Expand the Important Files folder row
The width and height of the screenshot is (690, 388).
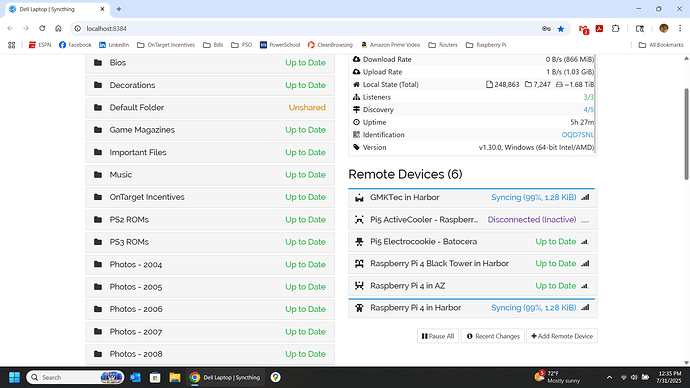(210, 152)
